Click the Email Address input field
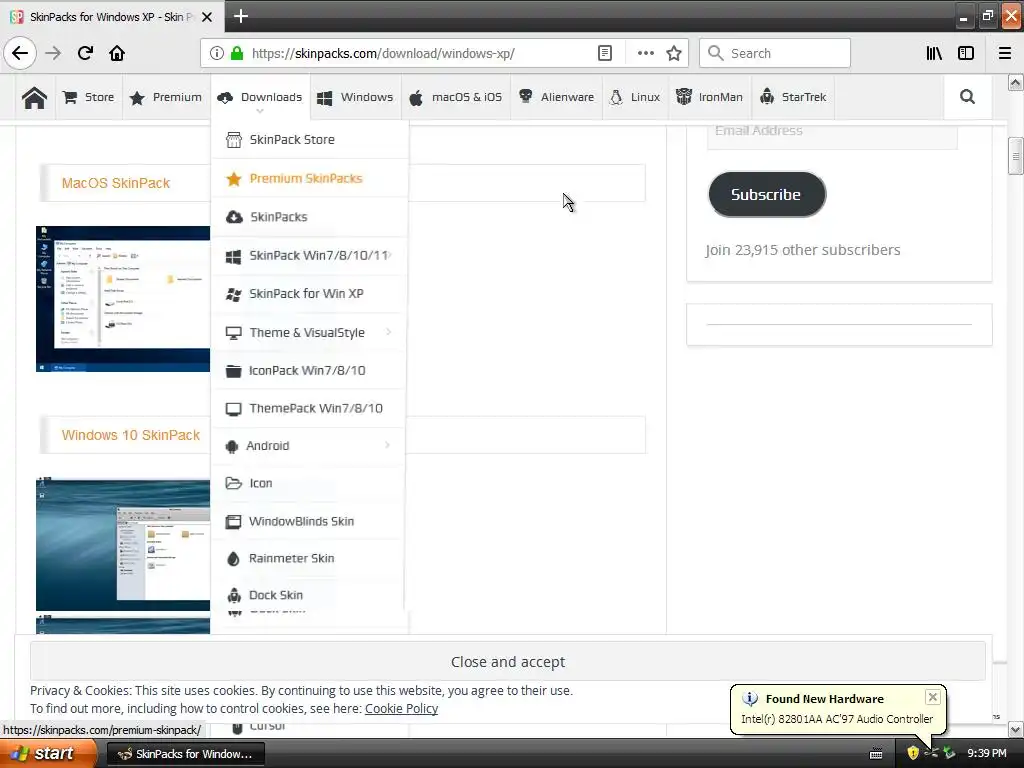This screenshot has width=1024, height=768. click(832, 134)
